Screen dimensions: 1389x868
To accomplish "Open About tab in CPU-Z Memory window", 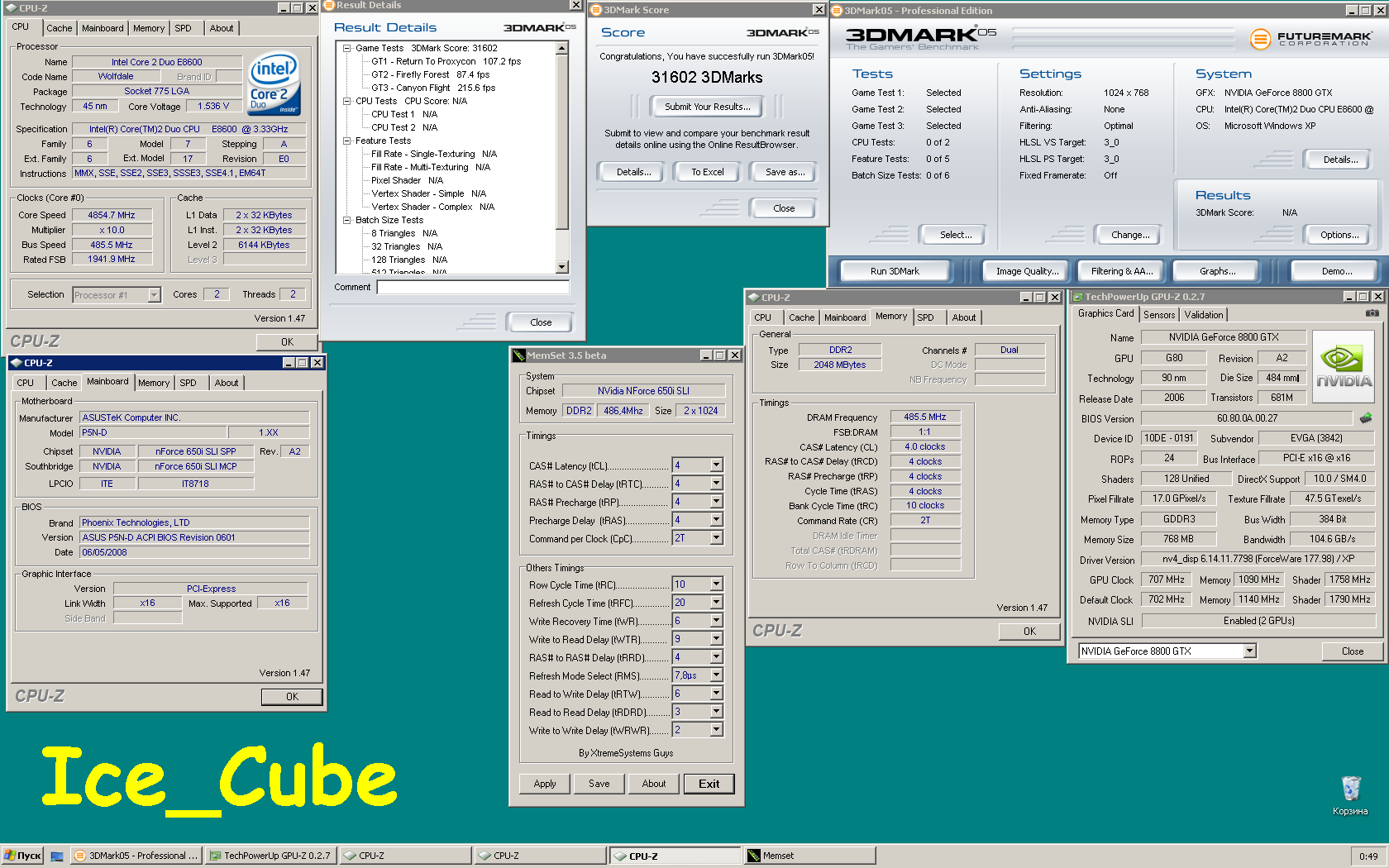I will (963, 317).
